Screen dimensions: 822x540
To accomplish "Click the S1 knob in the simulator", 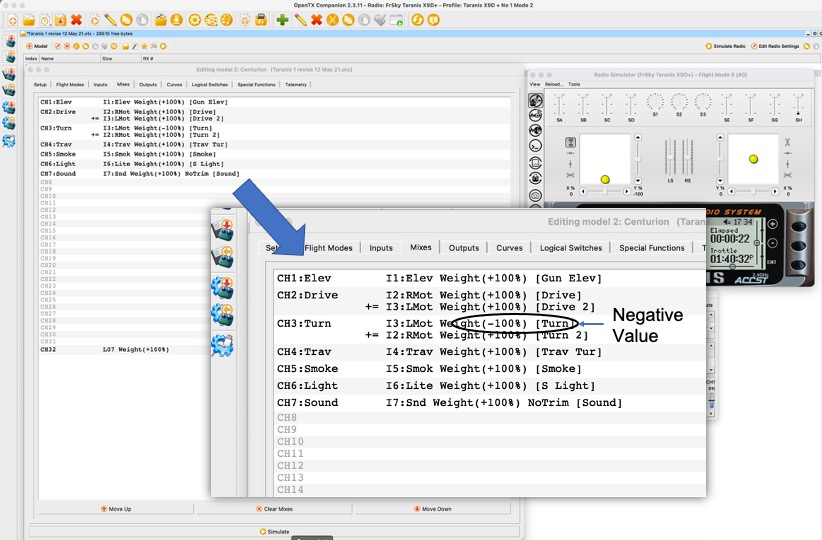I will tap(655, 102).
